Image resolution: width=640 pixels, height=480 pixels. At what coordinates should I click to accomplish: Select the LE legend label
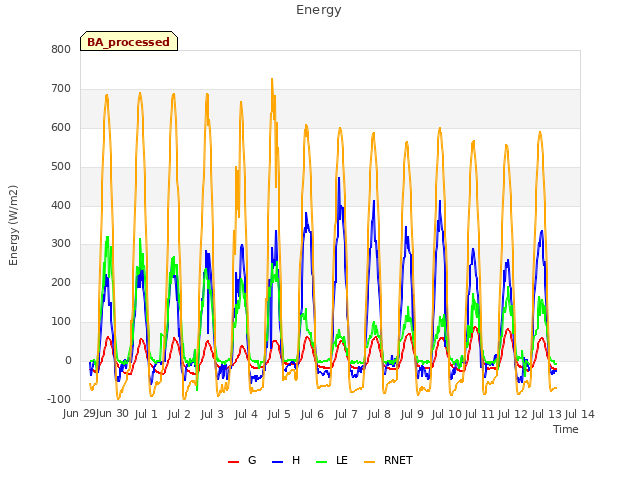click(x=342, y=460)
